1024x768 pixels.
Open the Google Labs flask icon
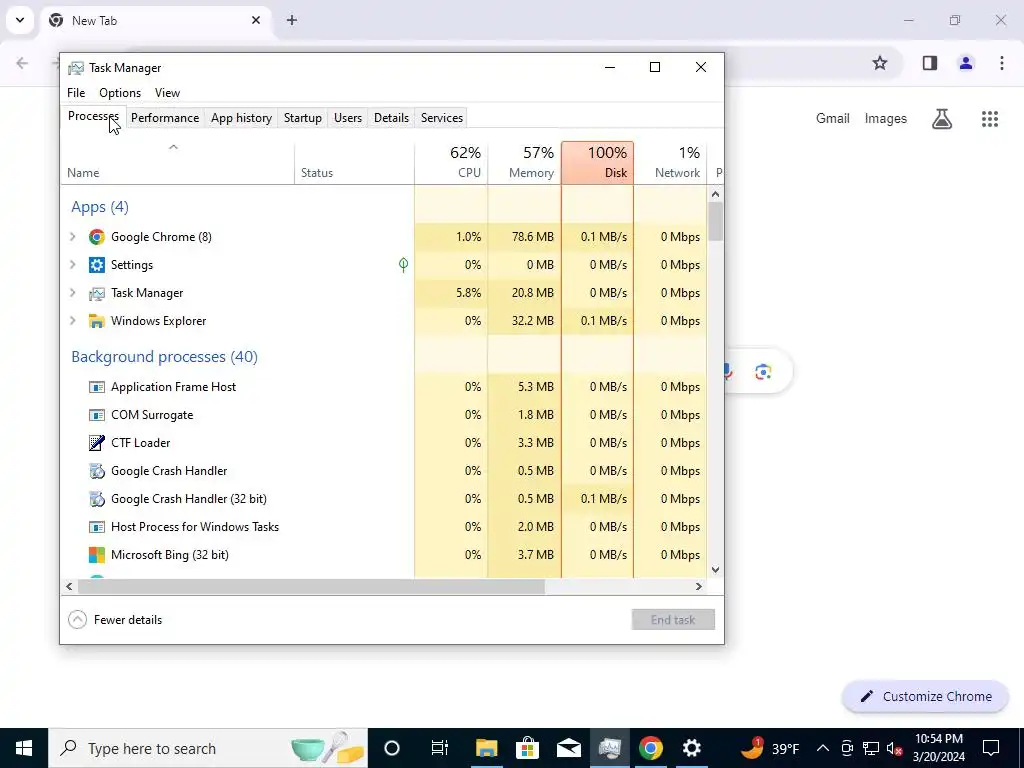pos(942,118)
